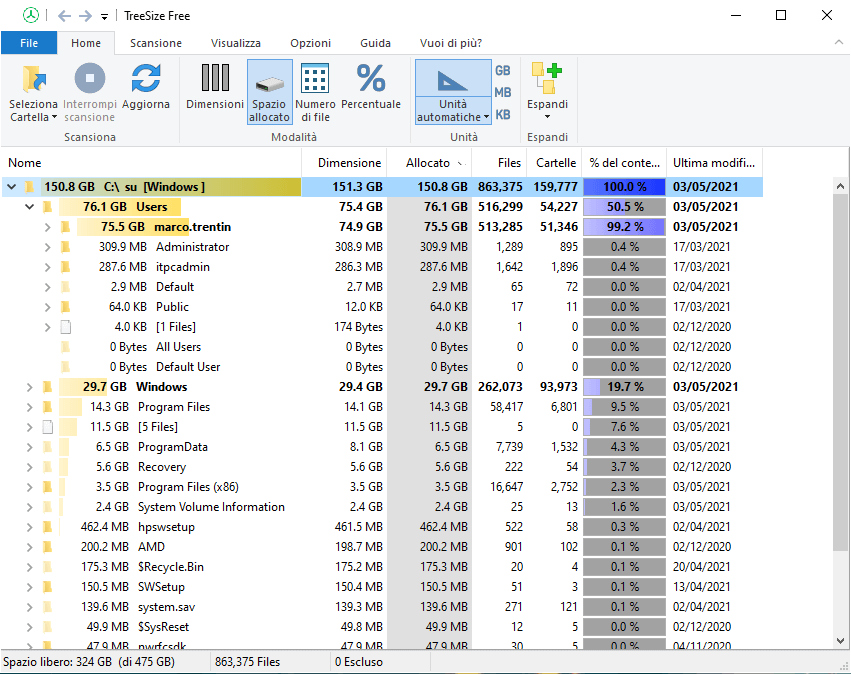Click the AMD folder icon
Screen dimensions: 851x674
[x=48, y=547]
